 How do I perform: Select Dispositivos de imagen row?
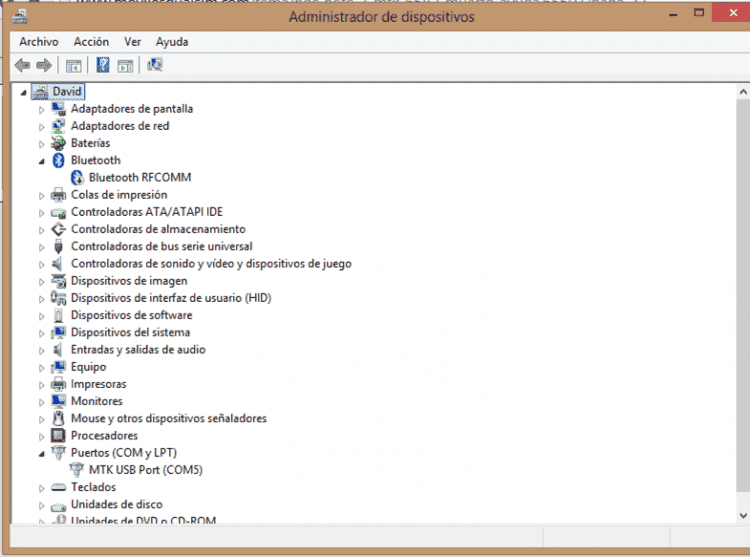tap(129, 281)
